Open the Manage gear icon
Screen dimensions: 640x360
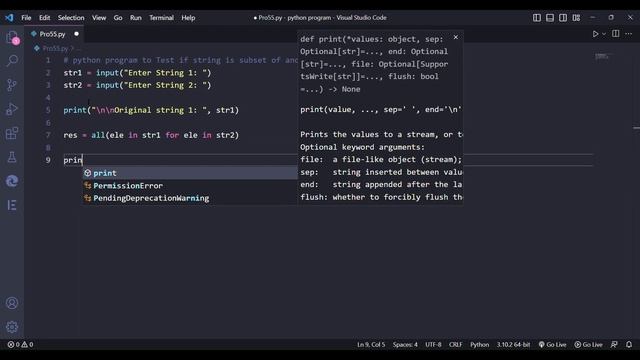[x=12, y=327]
